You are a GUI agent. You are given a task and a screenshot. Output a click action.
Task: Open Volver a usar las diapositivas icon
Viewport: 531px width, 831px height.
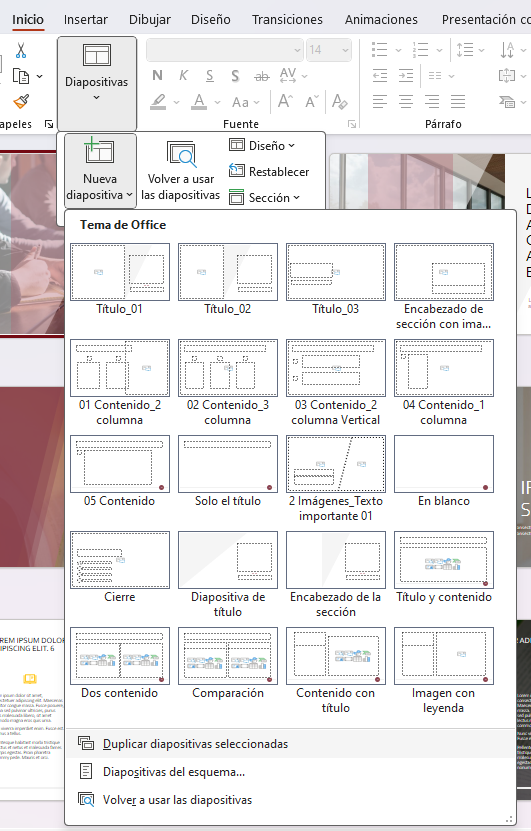click(x=181, y=154)
